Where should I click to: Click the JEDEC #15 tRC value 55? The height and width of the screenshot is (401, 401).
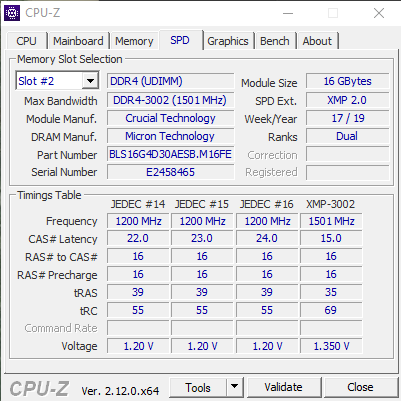202,310
